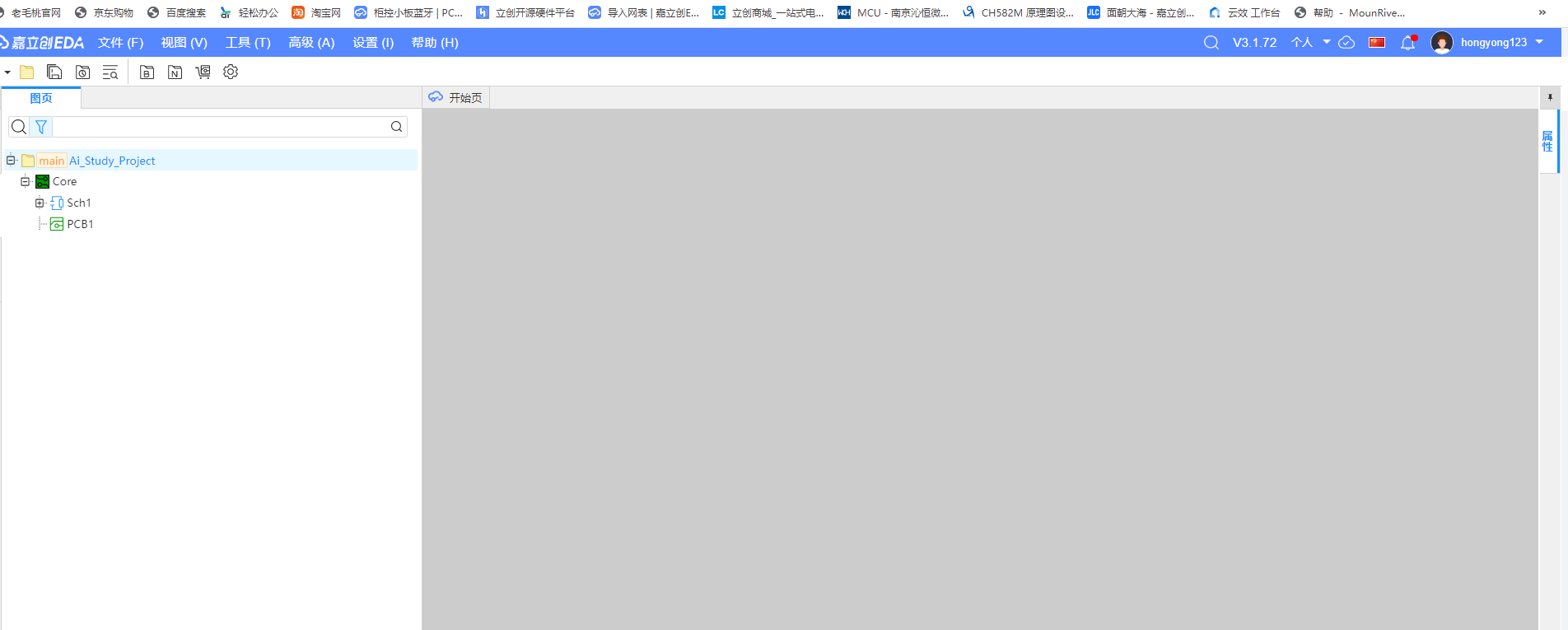Click the V3.1.72 version label
The height and width of the screenshot is (630, 1568).
tap(1254, 43)
